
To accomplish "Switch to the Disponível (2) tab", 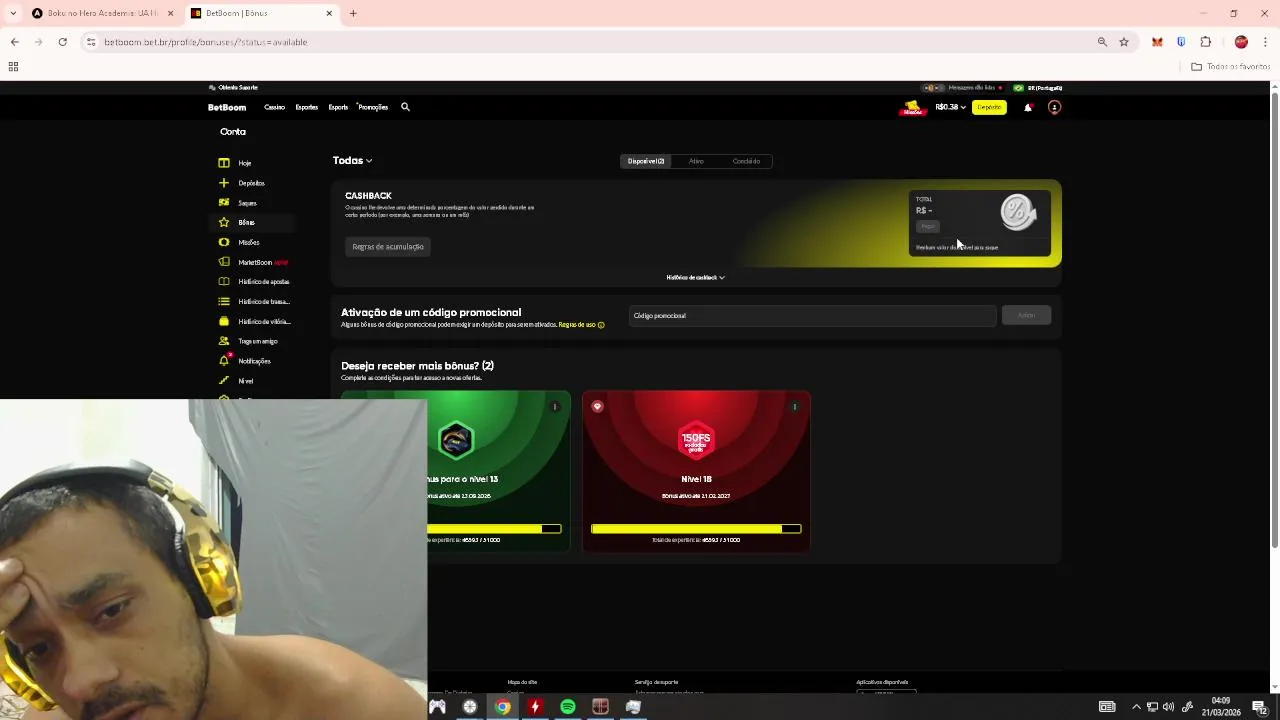I will 646,161.
